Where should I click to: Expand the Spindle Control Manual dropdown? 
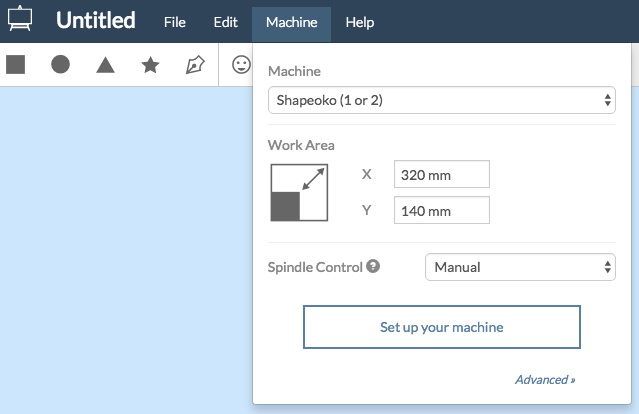click(x=520, y=267)
